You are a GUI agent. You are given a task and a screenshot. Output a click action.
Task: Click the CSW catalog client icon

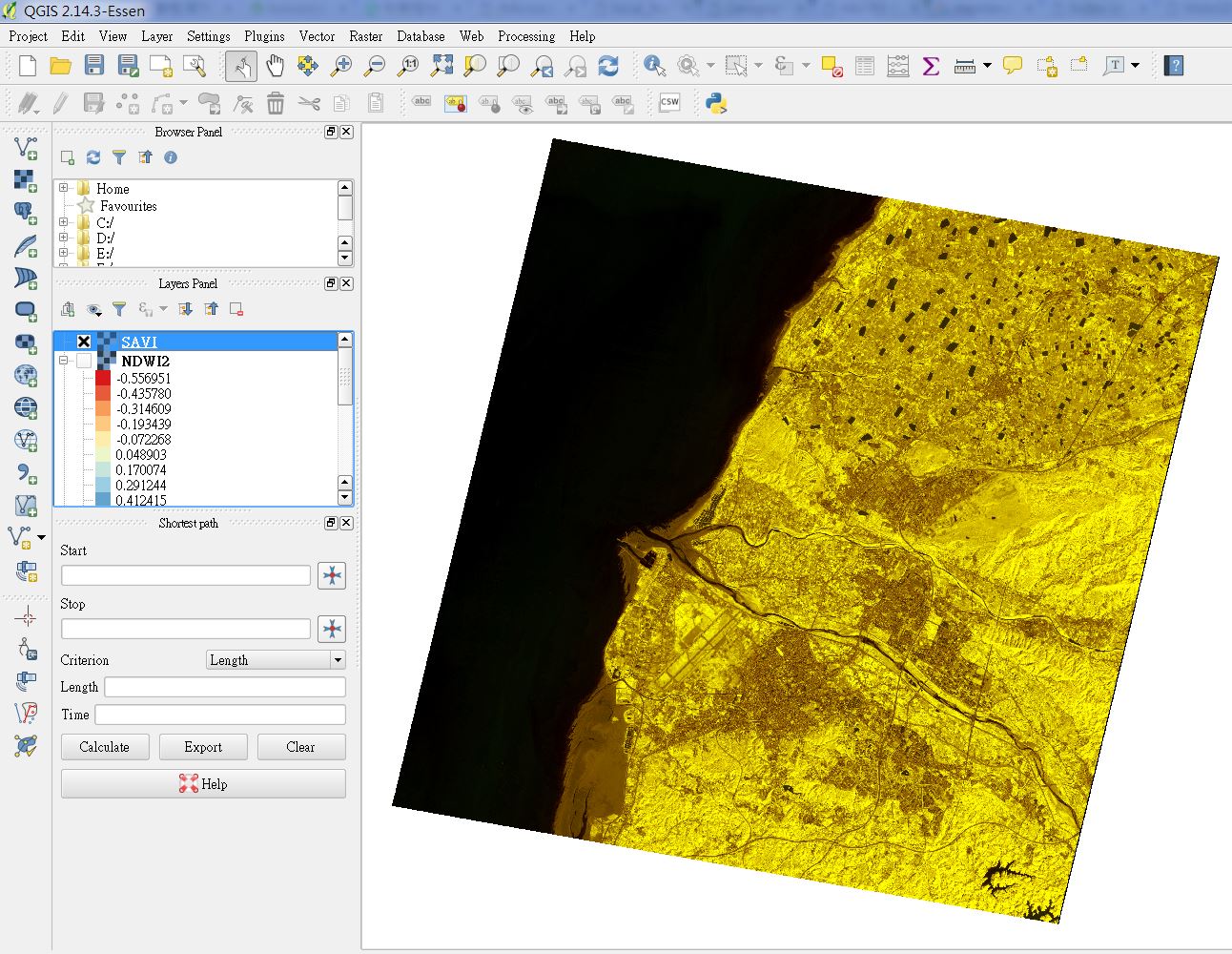(669, 102)
